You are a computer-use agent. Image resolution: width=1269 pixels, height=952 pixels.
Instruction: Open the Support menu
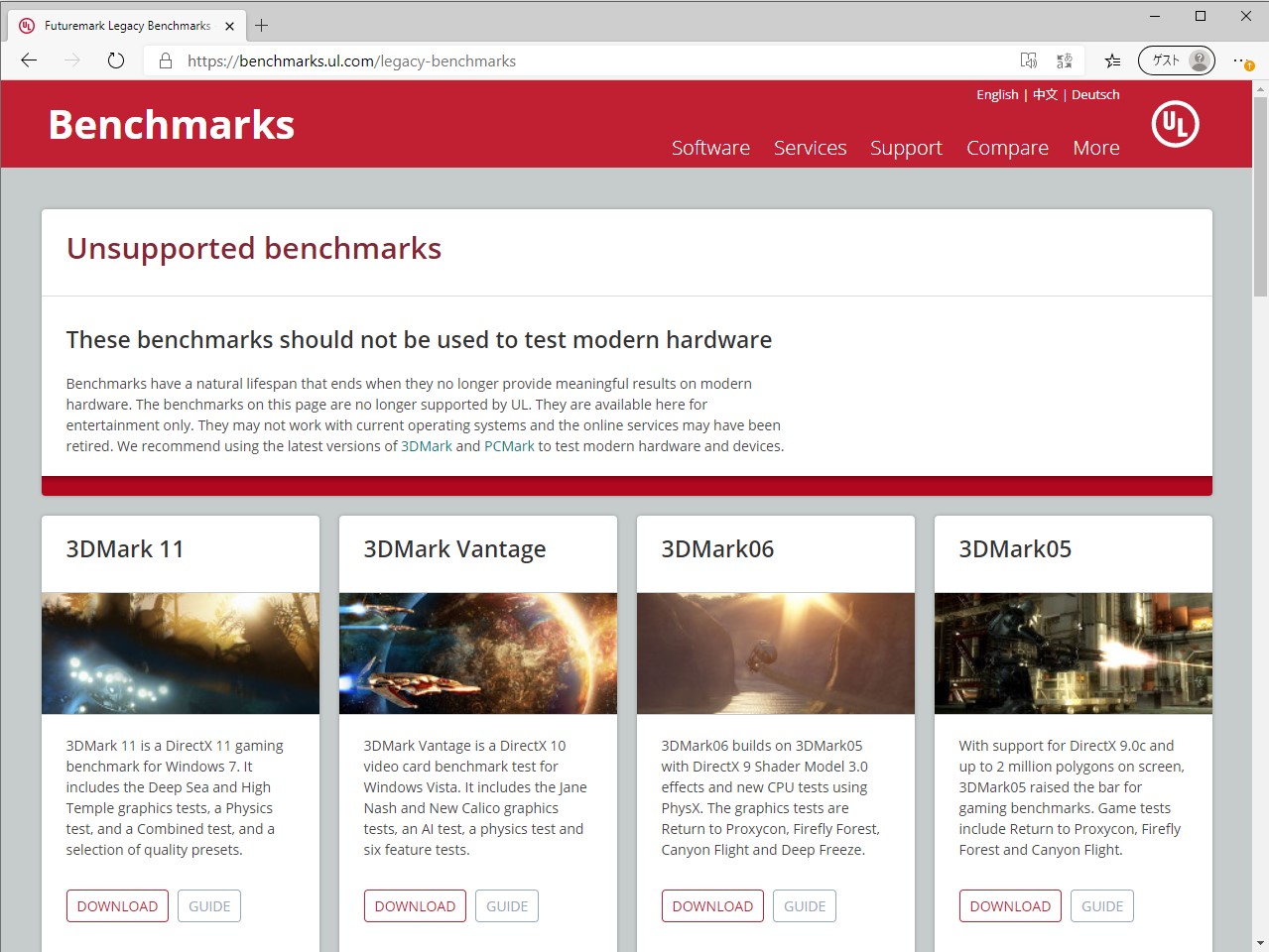[x=906, y=148]
